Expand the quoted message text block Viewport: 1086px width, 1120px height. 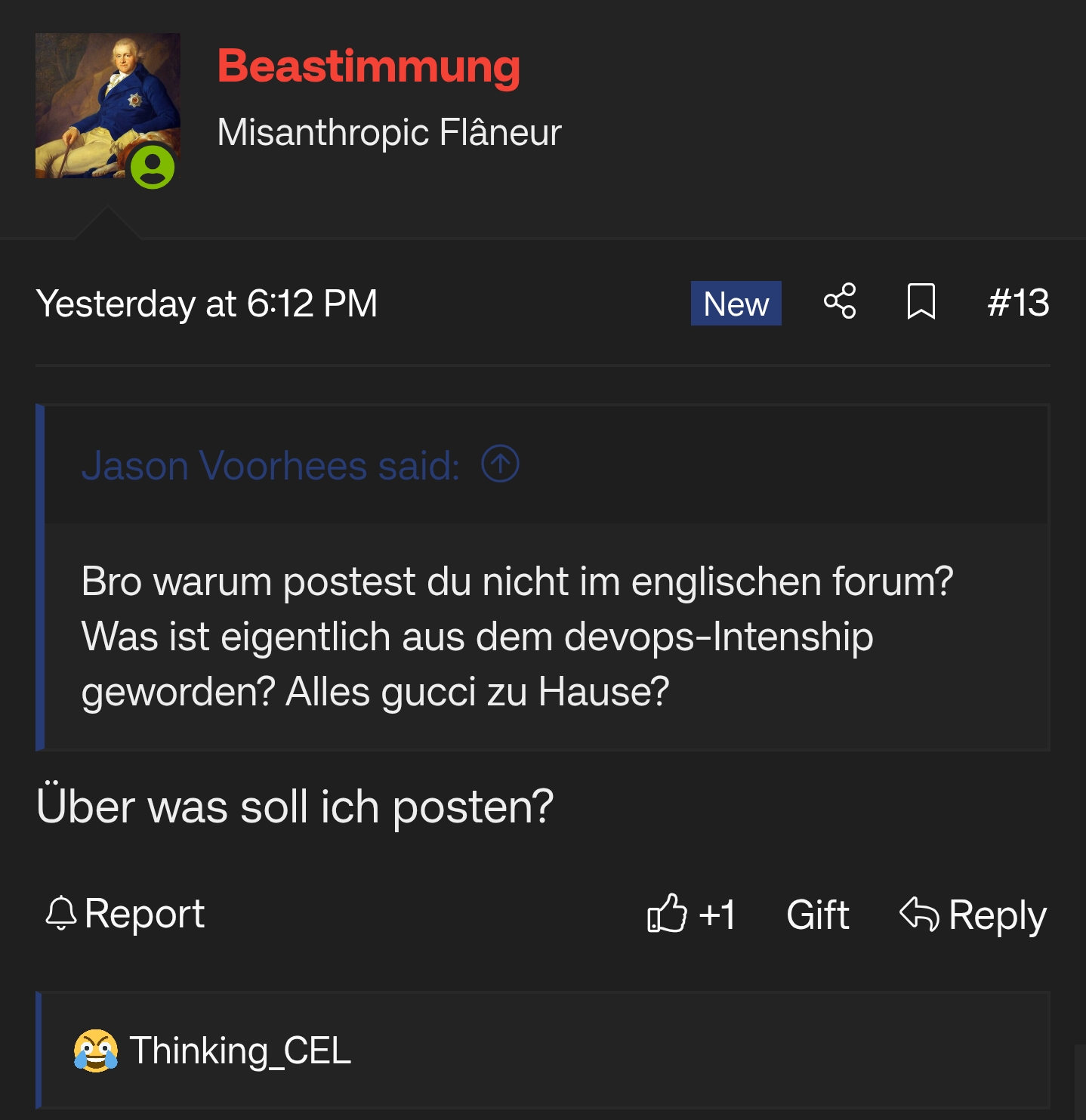point(517,636)
